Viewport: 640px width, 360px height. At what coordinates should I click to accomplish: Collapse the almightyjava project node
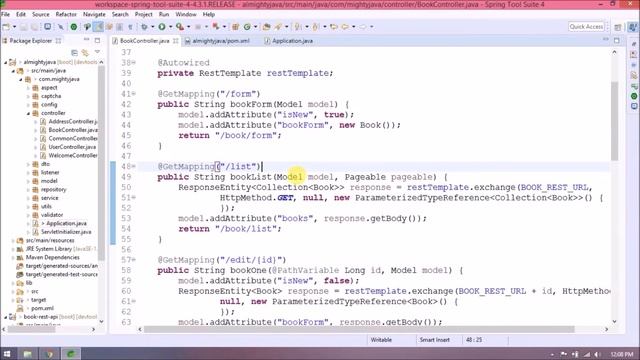(5, 62)
